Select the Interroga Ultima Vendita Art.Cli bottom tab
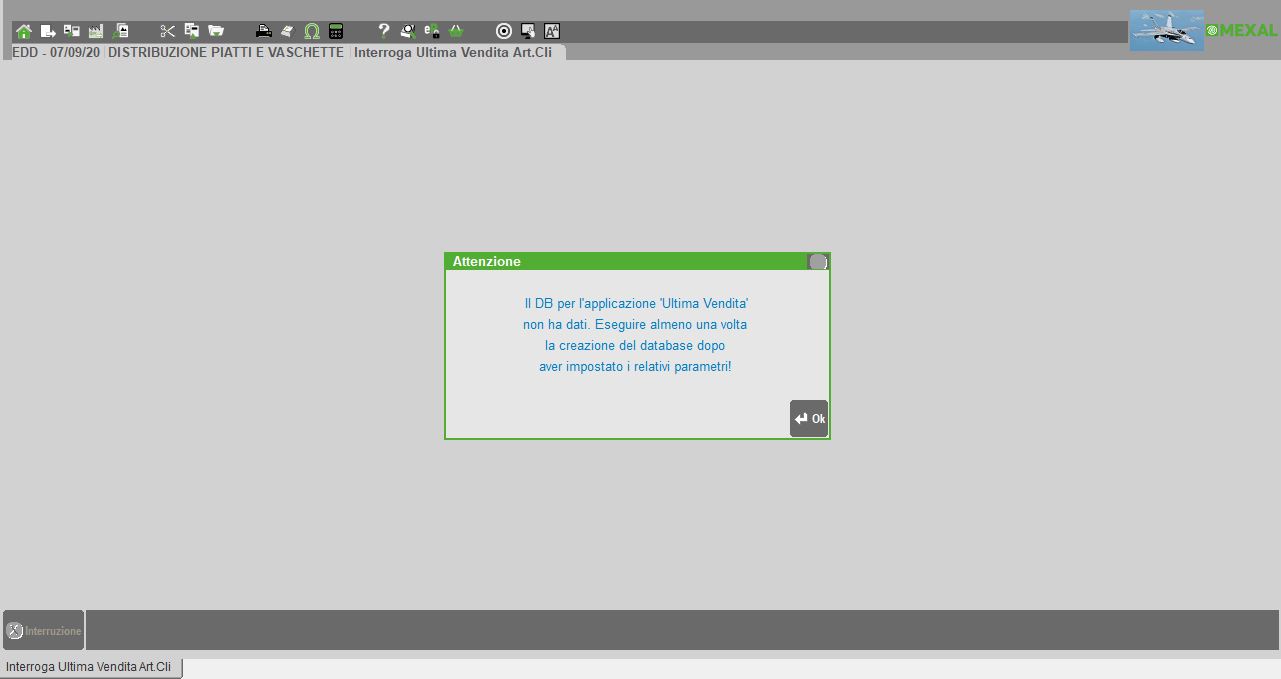The image size is (1281, 679). (x=90, y=667)
